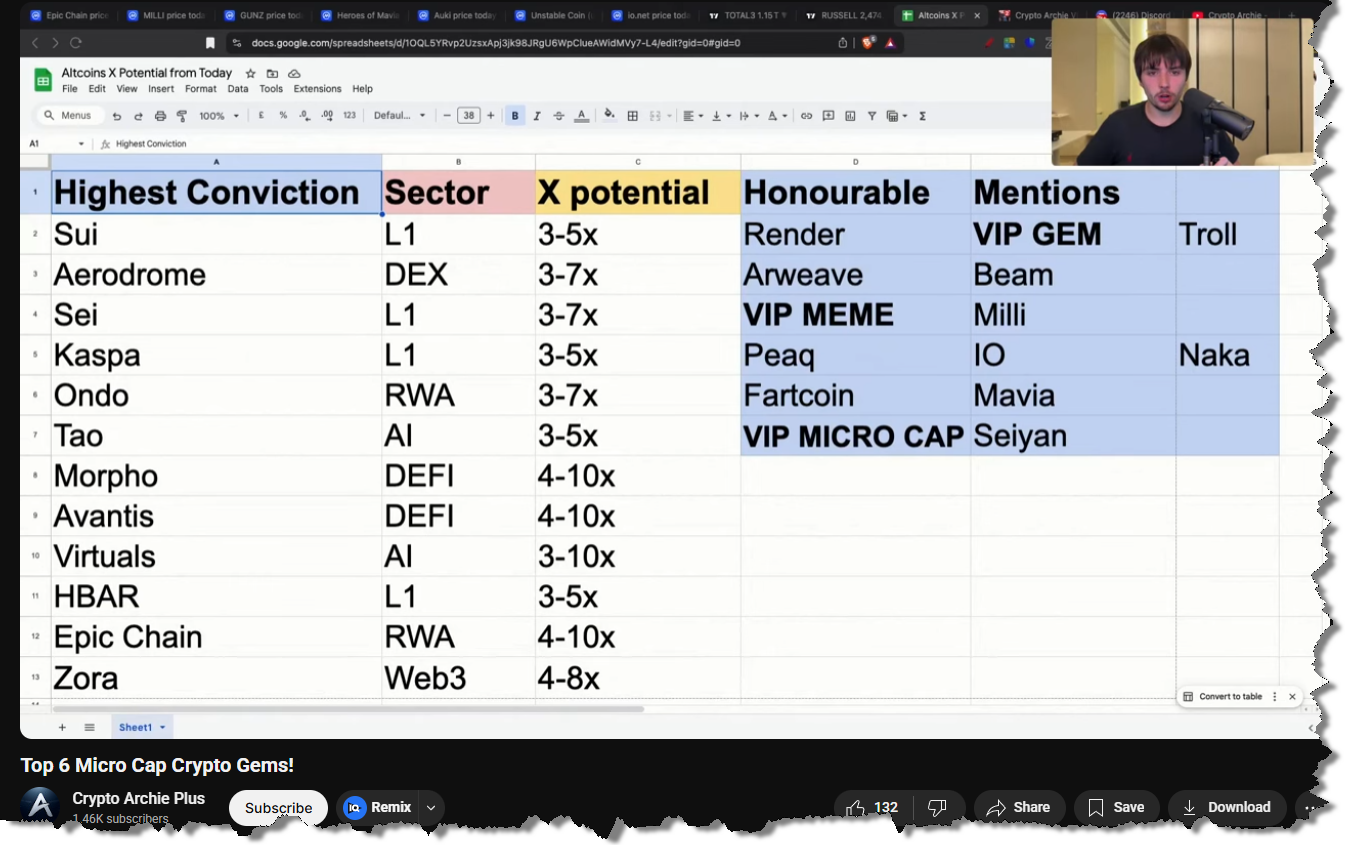Click the Subscribe button

pyautogui.click(x=278, y=808)
